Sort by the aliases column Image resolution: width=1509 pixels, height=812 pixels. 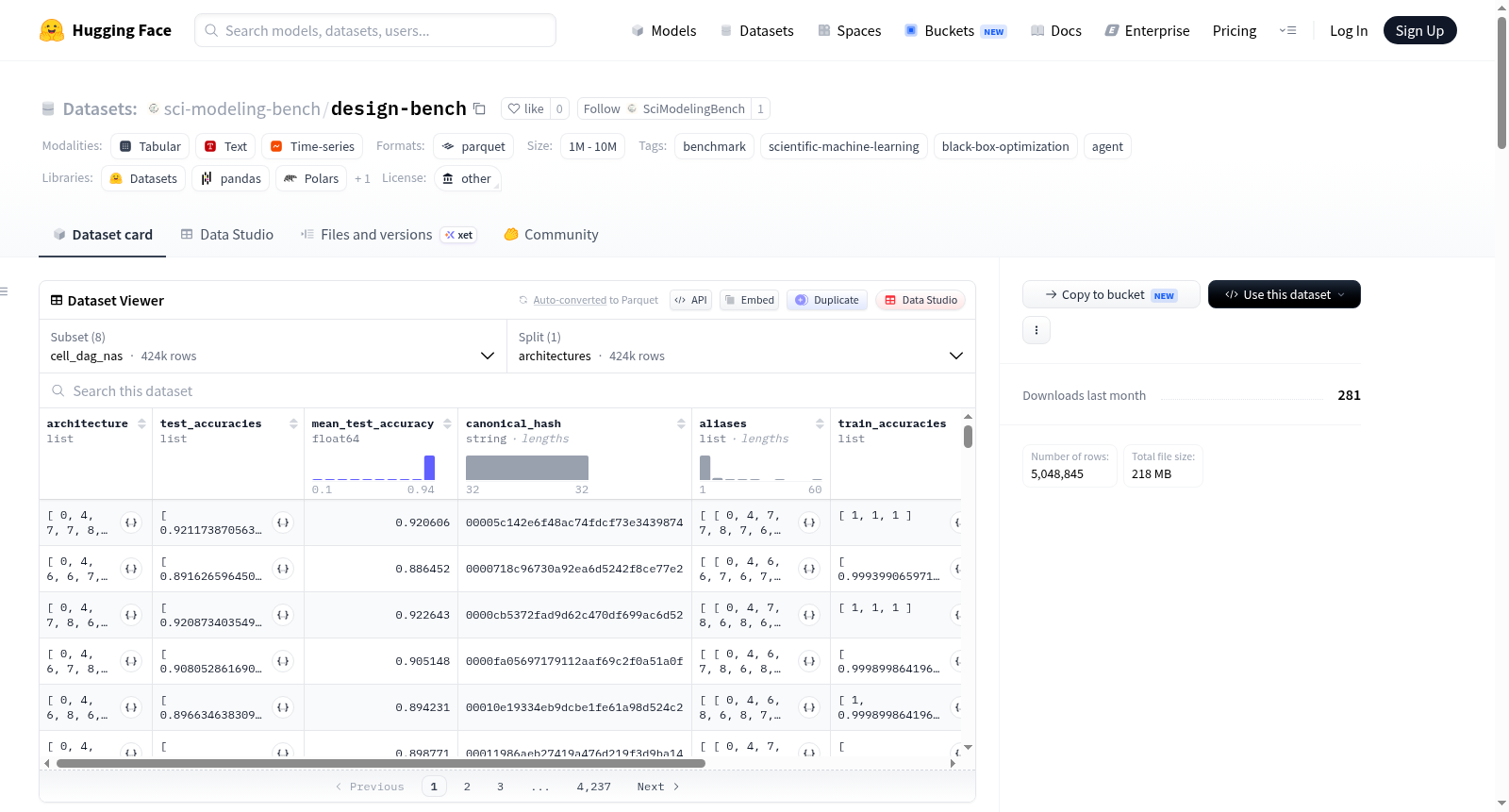pos(820,424)
